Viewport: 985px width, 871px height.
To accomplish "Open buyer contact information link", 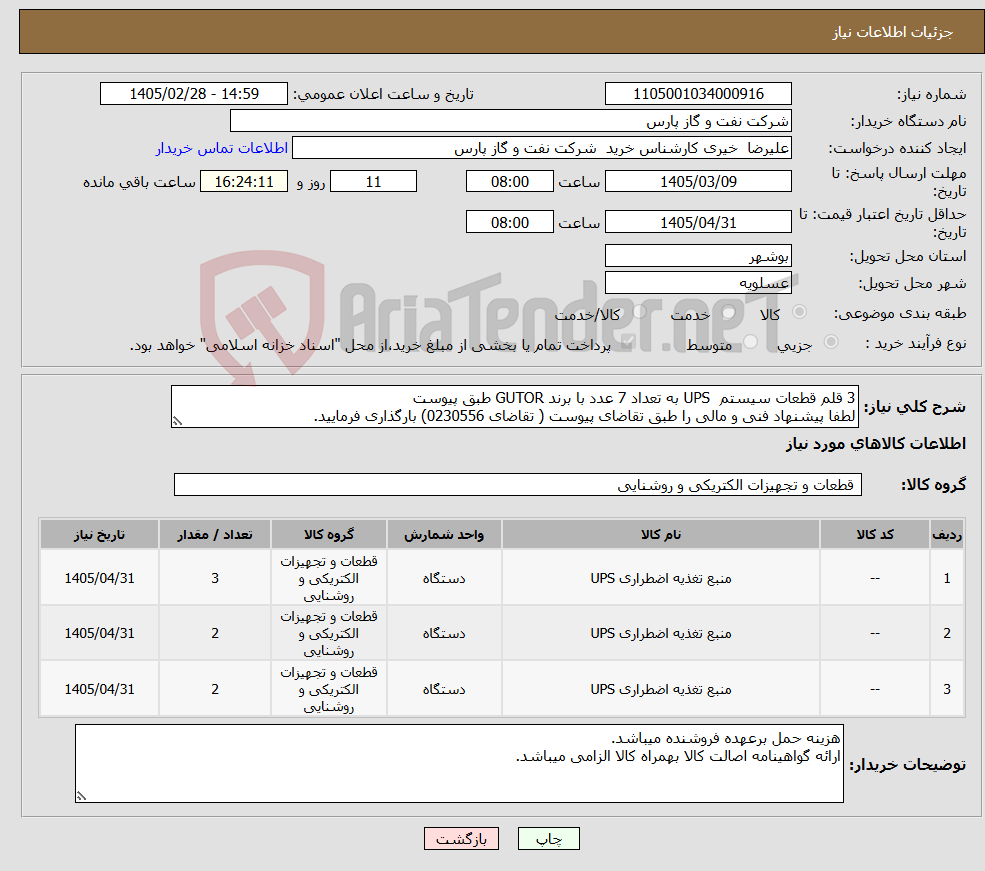I will (222, 148).
